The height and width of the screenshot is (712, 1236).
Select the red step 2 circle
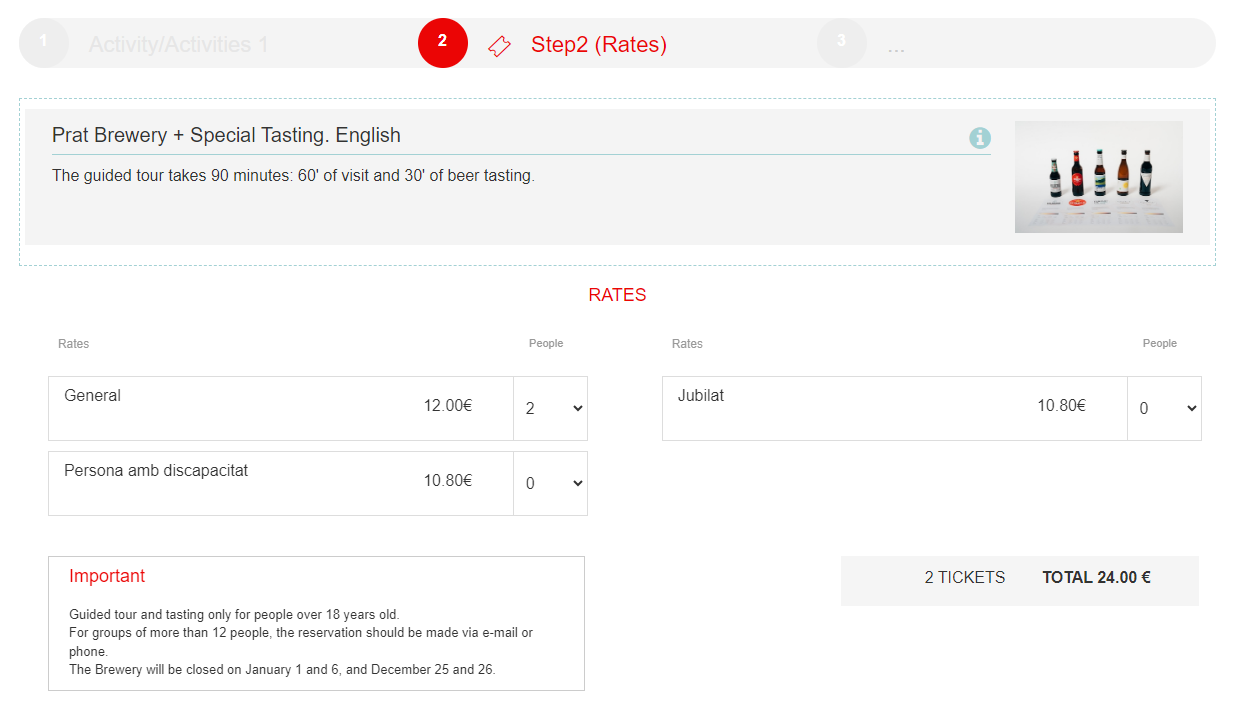(x=443, y=43)
